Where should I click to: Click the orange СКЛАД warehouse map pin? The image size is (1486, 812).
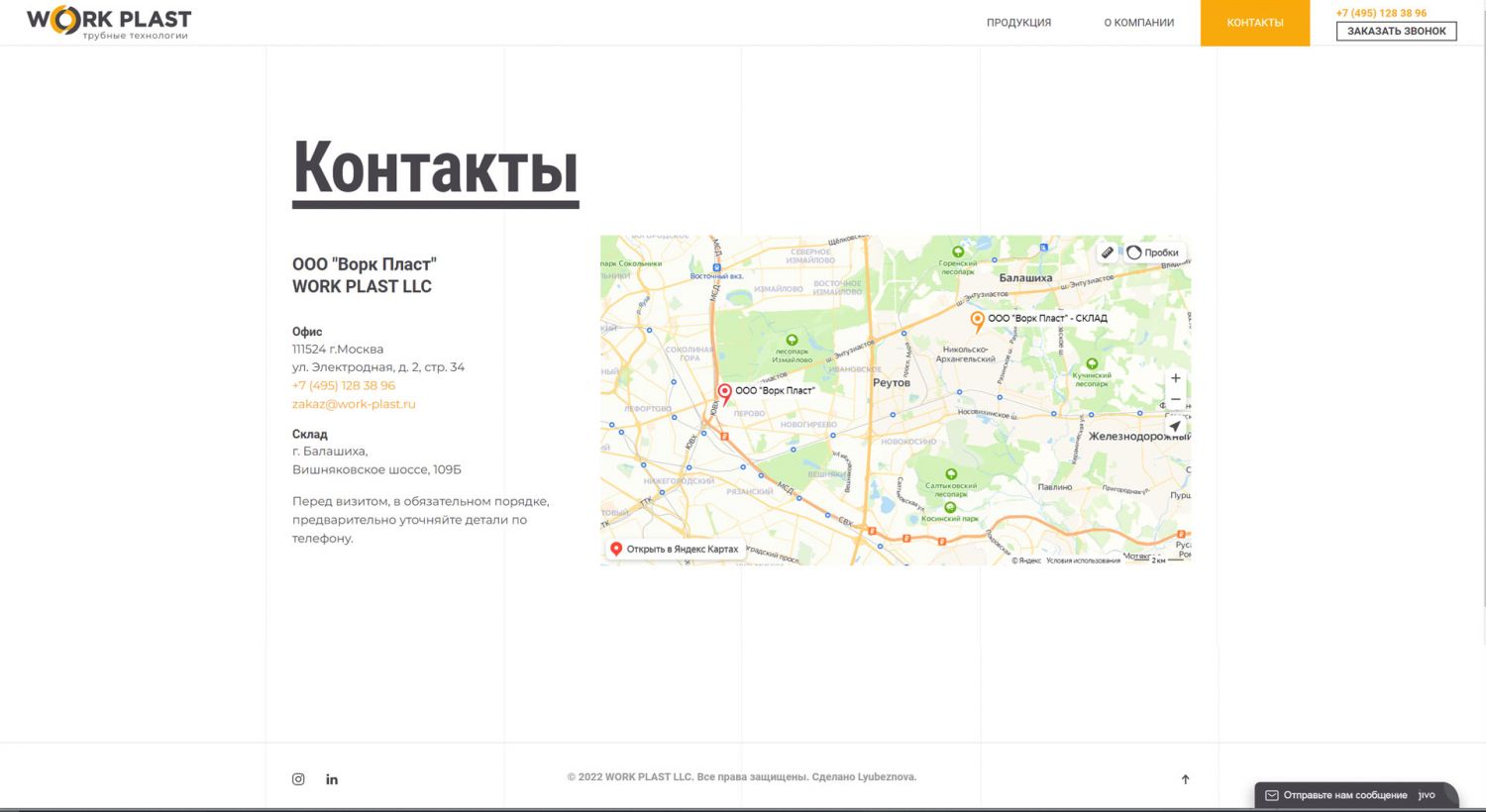[x=977, y=321]
